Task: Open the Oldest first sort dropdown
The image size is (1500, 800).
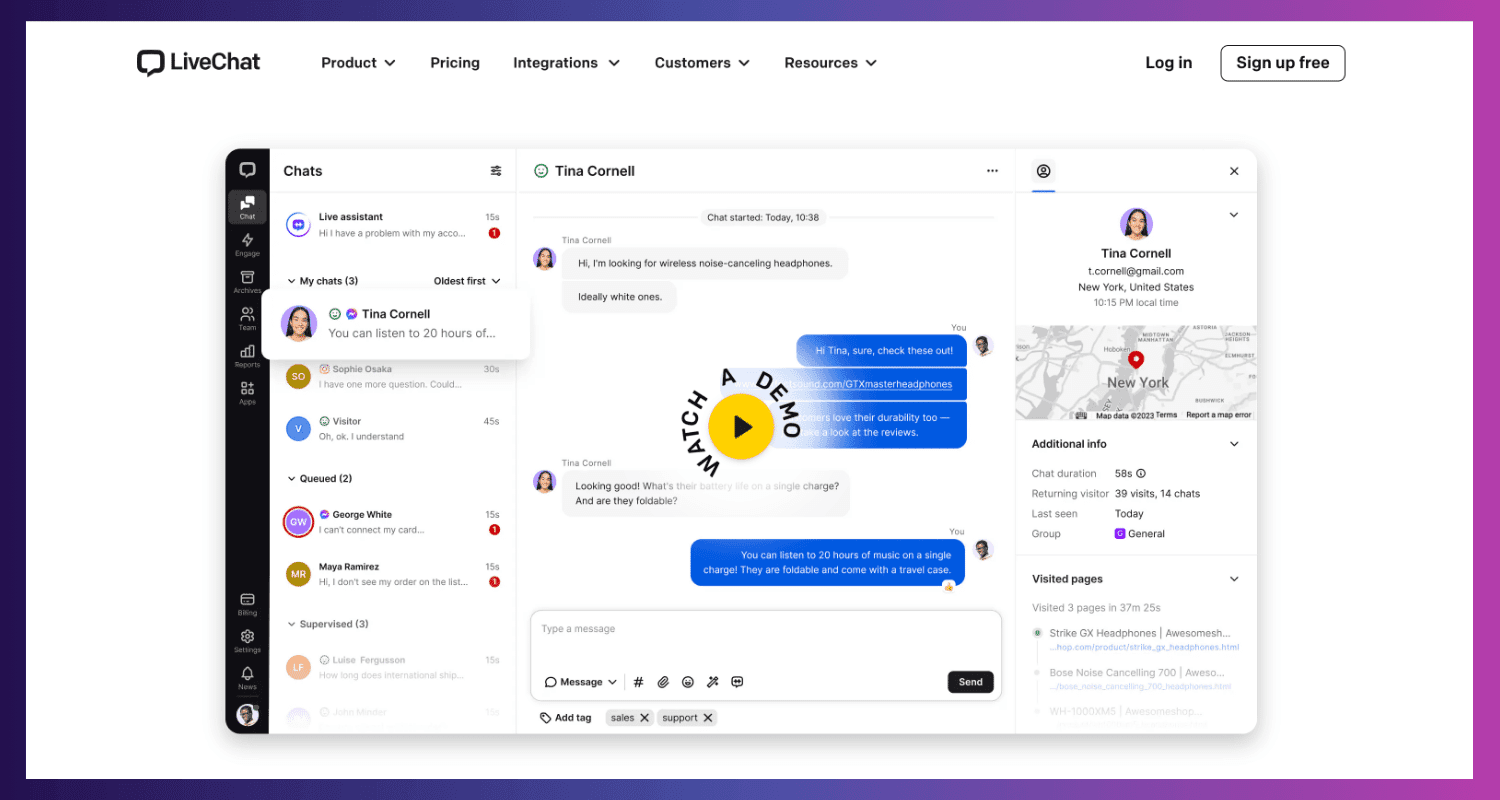Action: point(467,281)
